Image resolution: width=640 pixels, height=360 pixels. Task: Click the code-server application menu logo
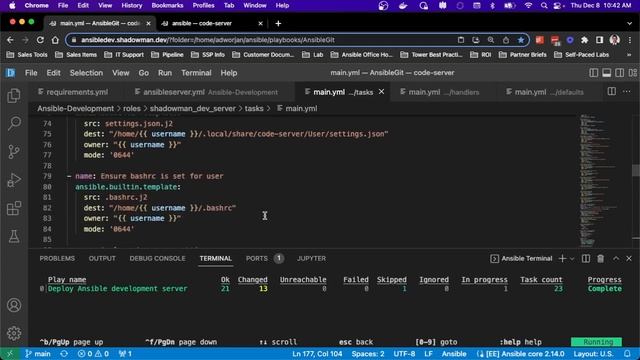[11, 73]
